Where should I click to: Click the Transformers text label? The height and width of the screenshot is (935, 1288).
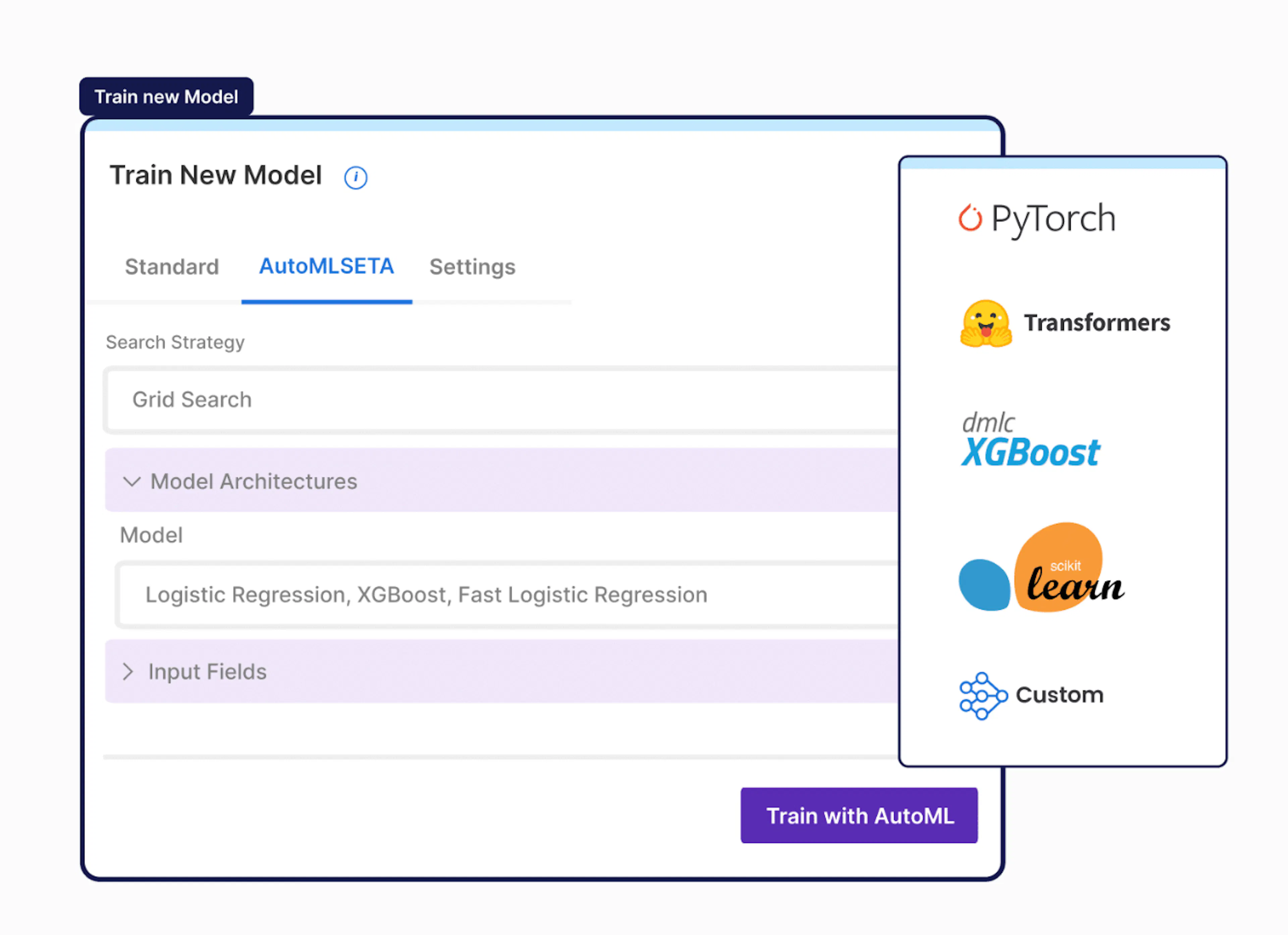1096,322
